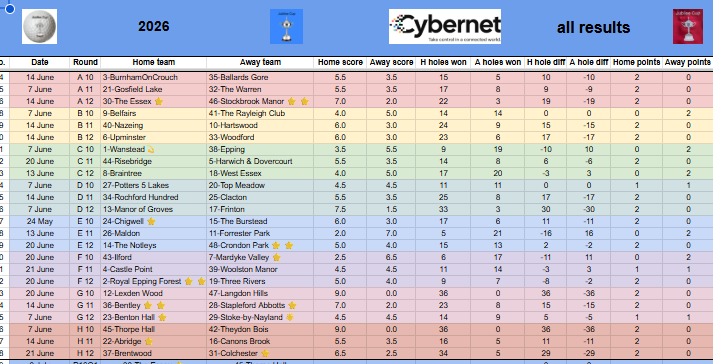
Task: Click the 'A holes won' column header
Action: tap(497, 62)
